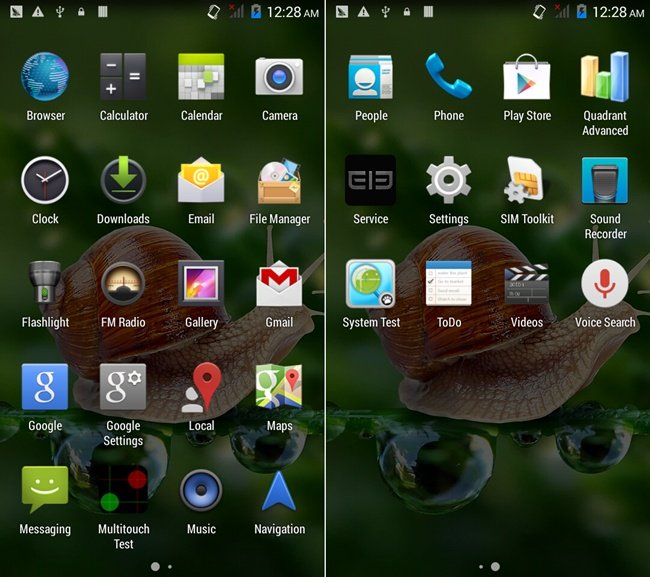This screenshot has width=650, height=577.
Task: Launch FM Radio
Action: pos(123,283)
